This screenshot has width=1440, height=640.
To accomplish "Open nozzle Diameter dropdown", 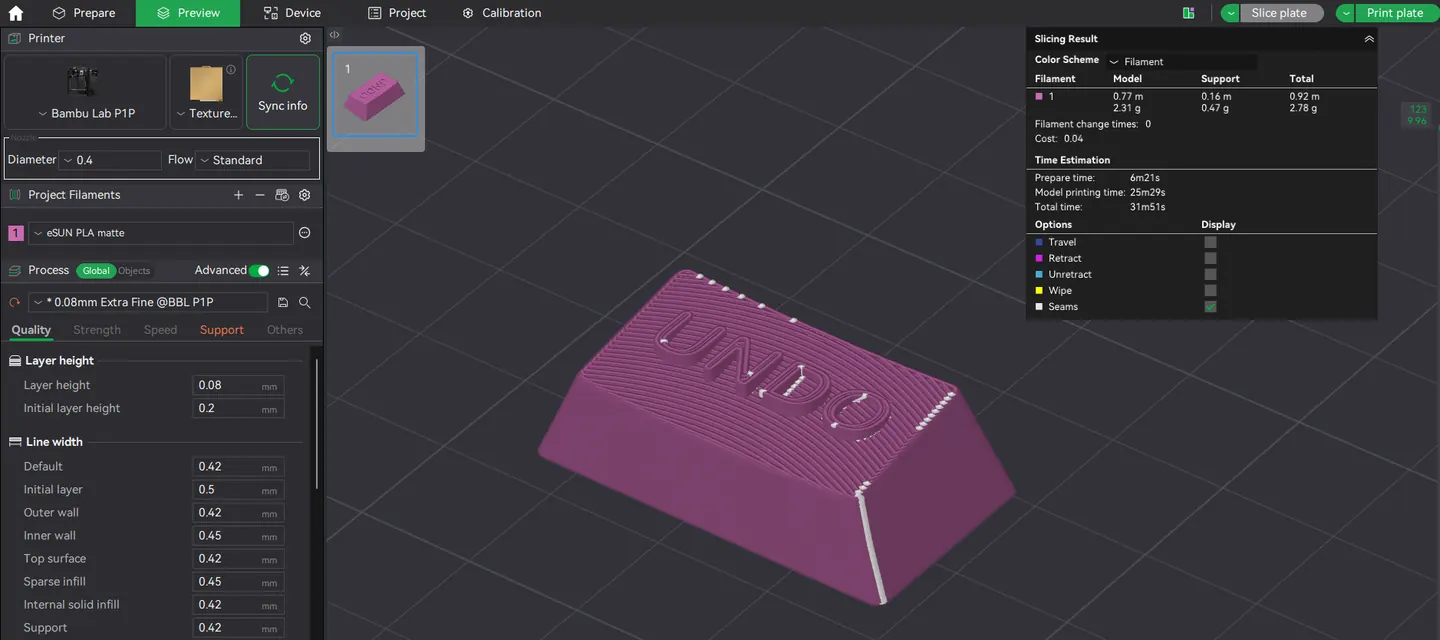I will (x=110, y=160).
